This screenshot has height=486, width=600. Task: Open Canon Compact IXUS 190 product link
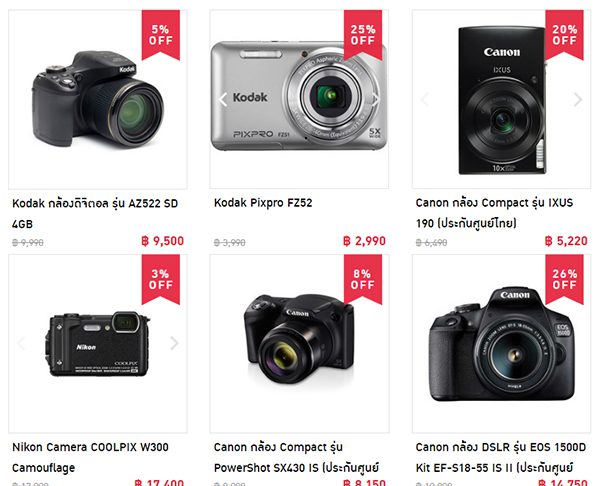(x=494, y=213)
